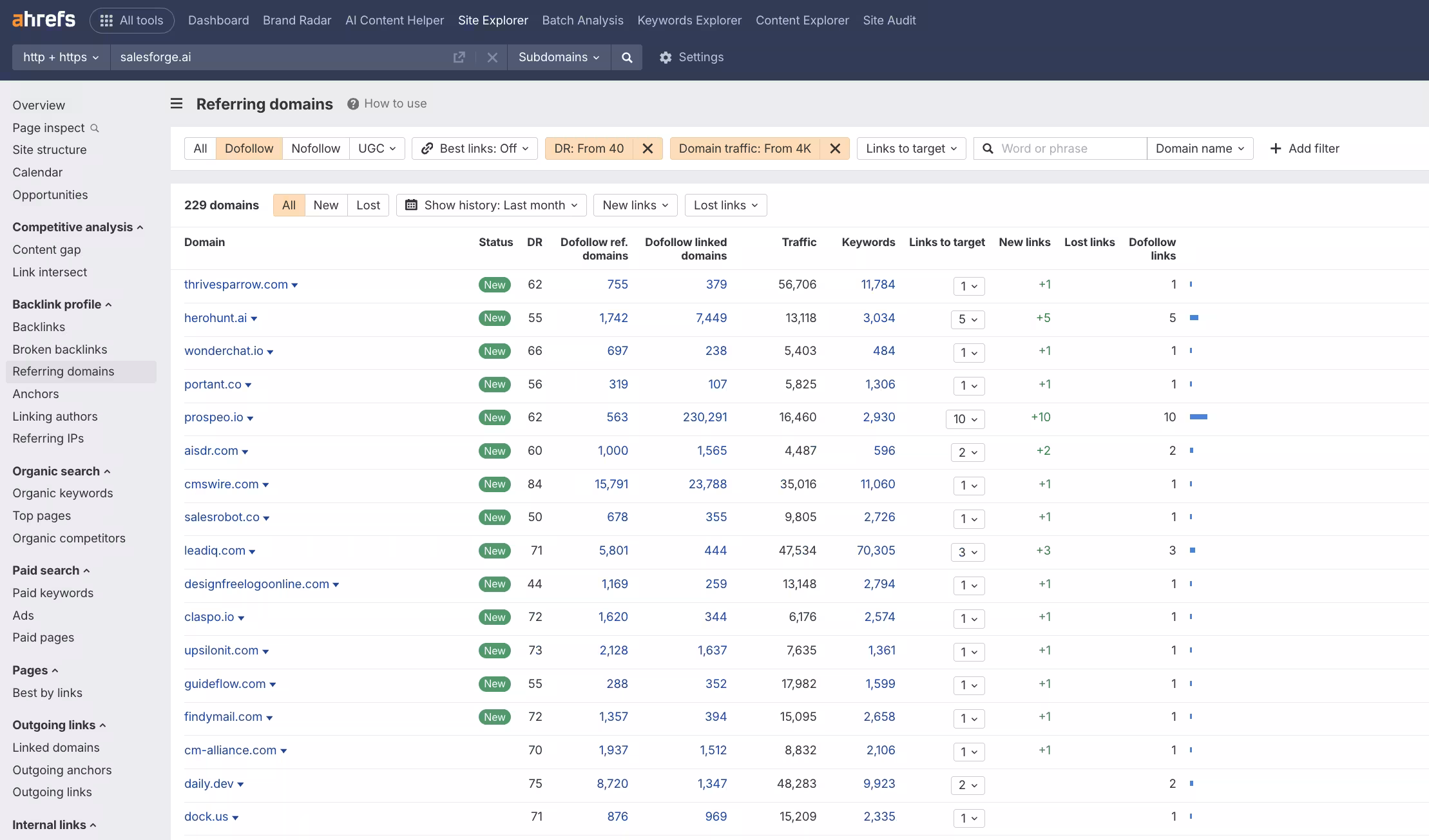Open the cmswire.com domain link
The width and height of the screenshot is (1429, 840).
[221, 484]
